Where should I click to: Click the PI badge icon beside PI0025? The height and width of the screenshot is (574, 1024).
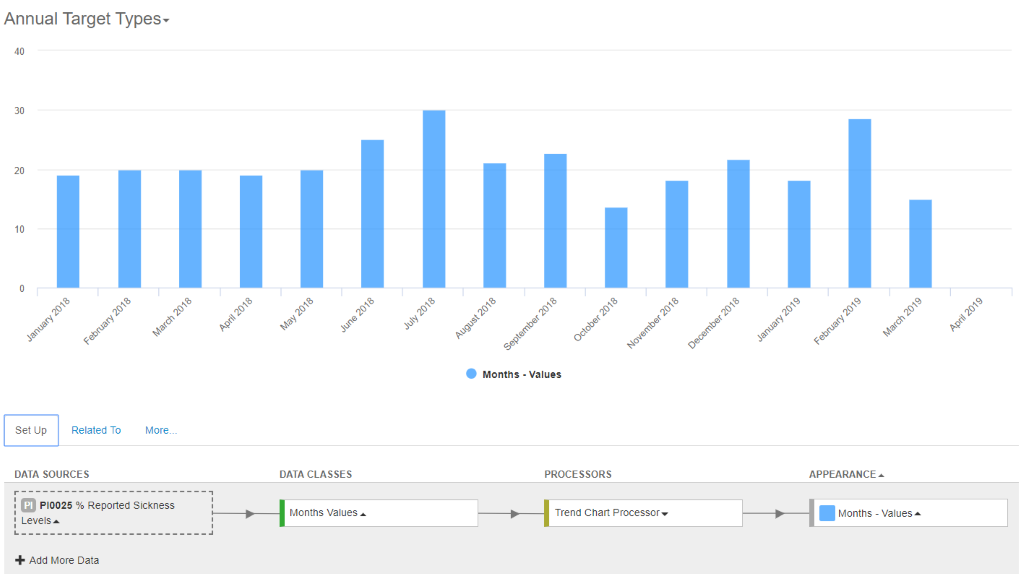point(28,505)
